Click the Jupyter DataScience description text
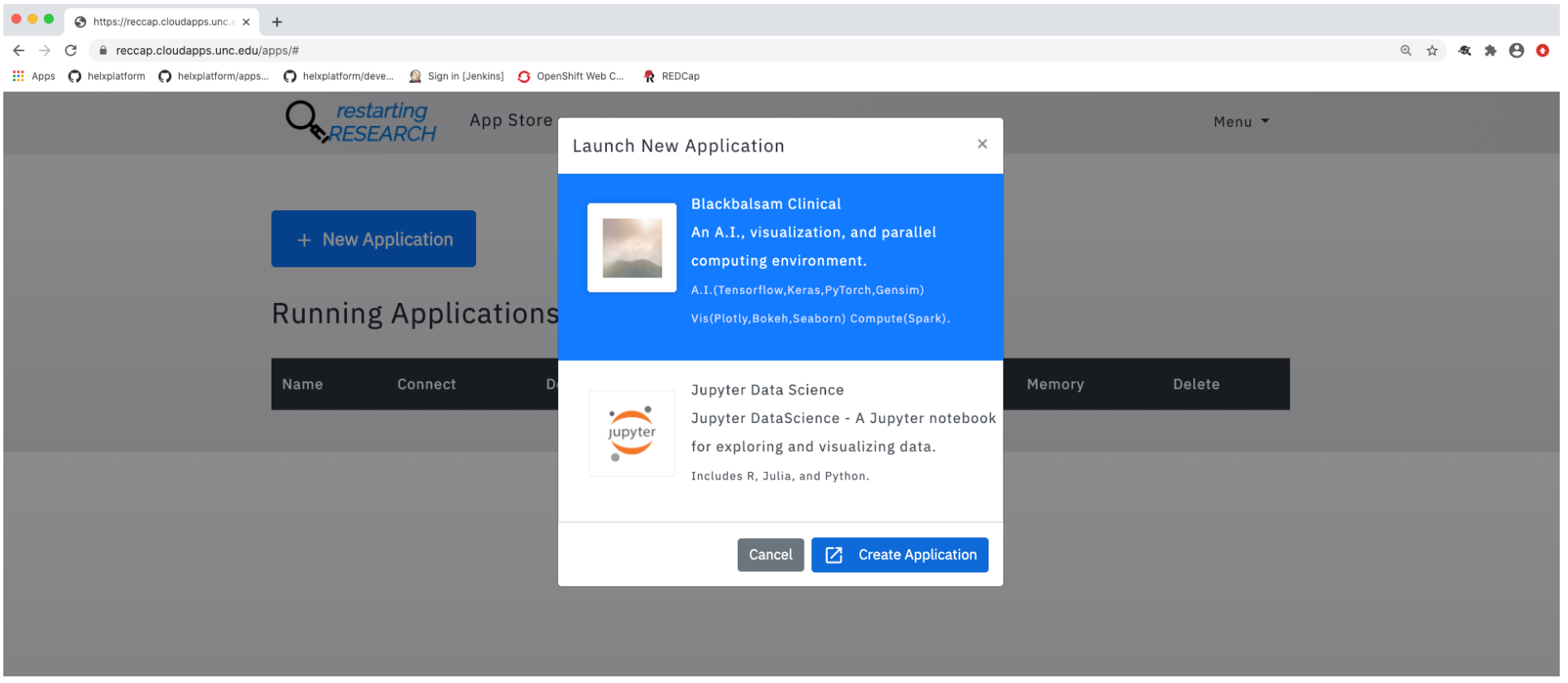The image size is (1568, 683). click(x=844, y=432)
